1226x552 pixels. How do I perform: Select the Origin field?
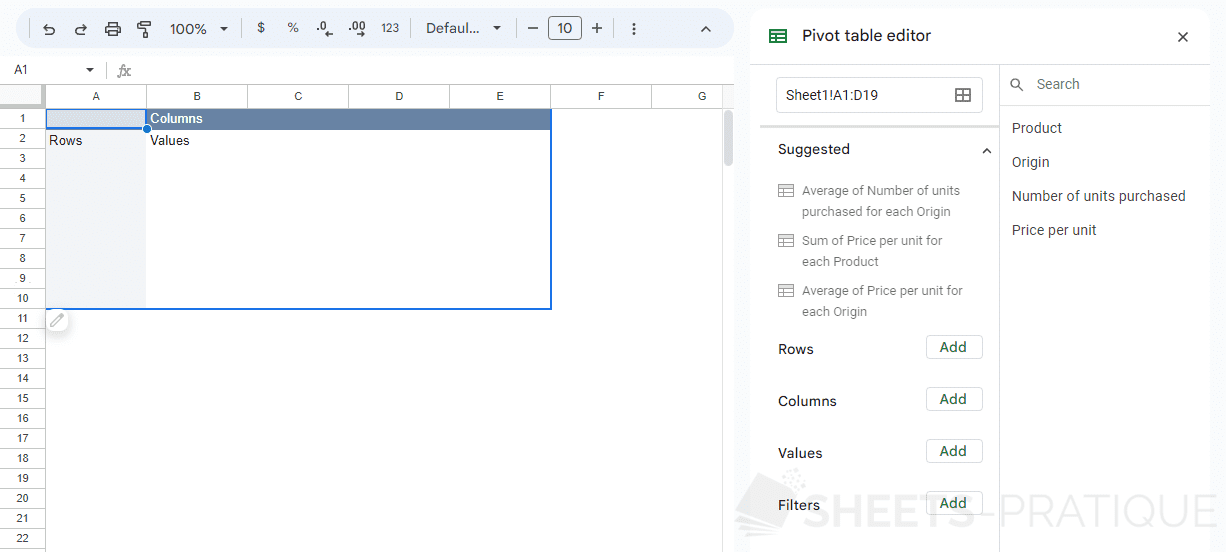pyautogui.click(x=1031, y=162)
